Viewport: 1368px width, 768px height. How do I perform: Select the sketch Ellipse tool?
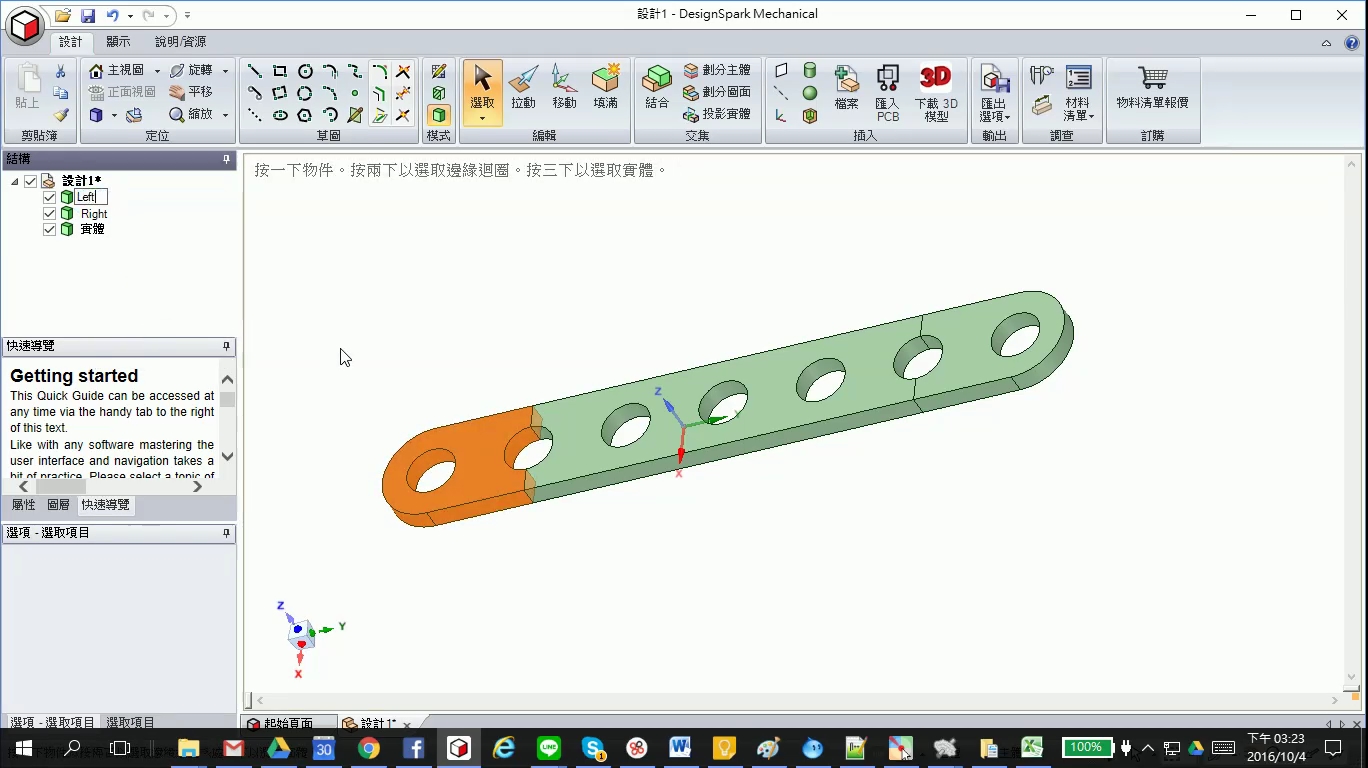coord(280,115)
